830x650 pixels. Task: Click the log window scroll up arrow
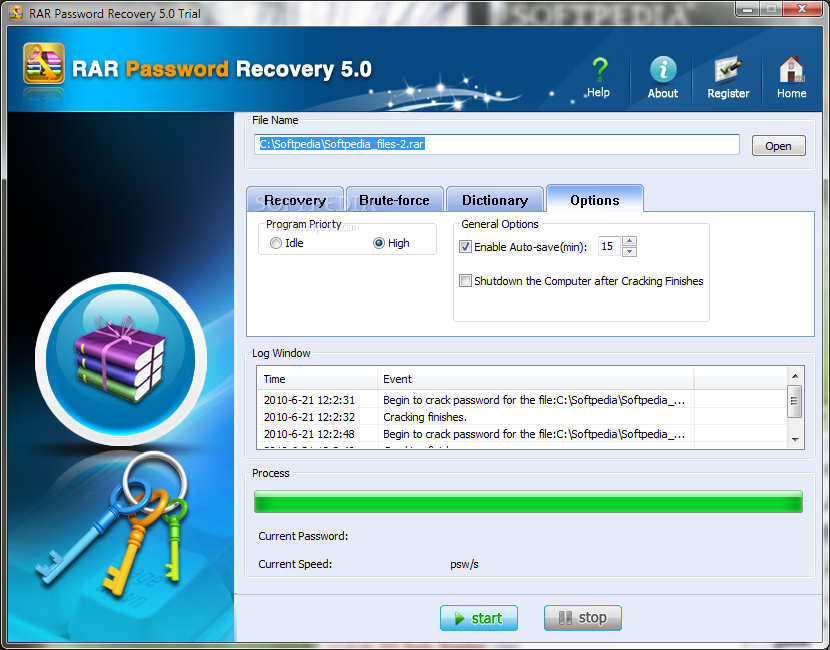795,376
